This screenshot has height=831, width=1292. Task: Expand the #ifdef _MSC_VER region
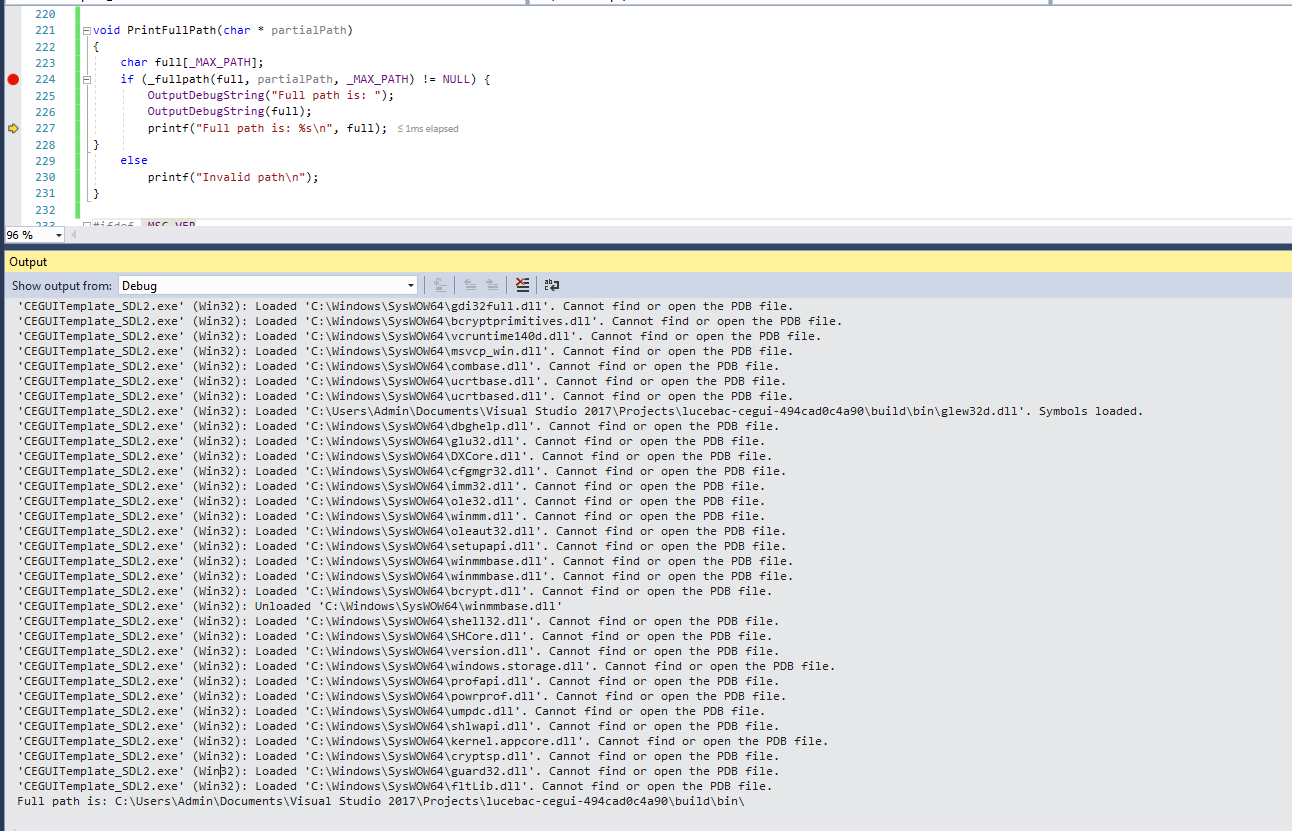tap(87, 224)
